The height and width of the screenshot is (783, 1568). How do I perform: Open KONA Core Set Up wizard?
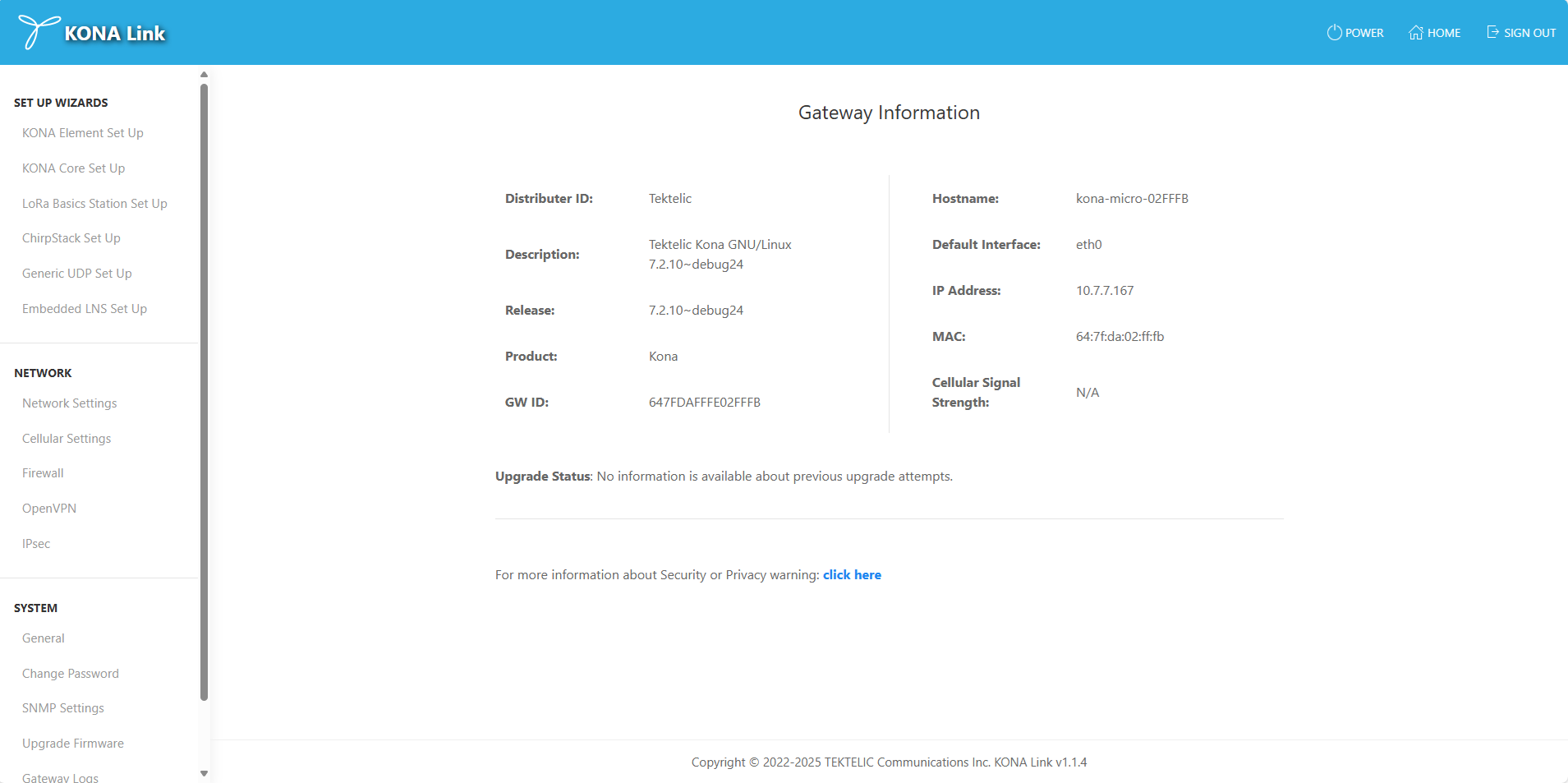point(73,168)
